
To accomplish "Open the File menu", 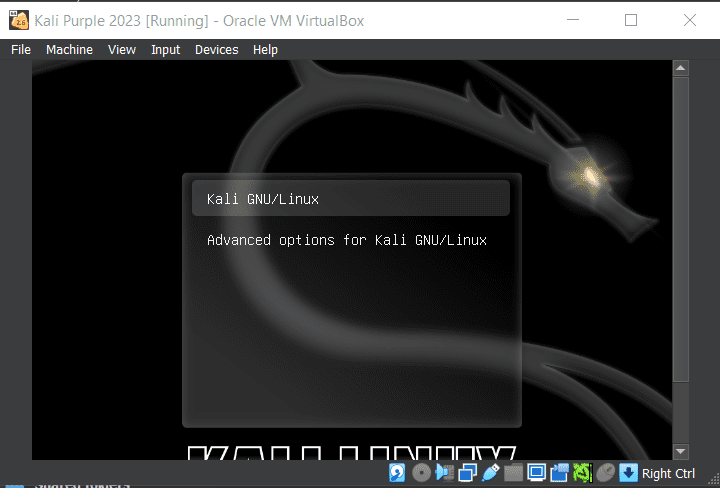I will click(21, 50).
